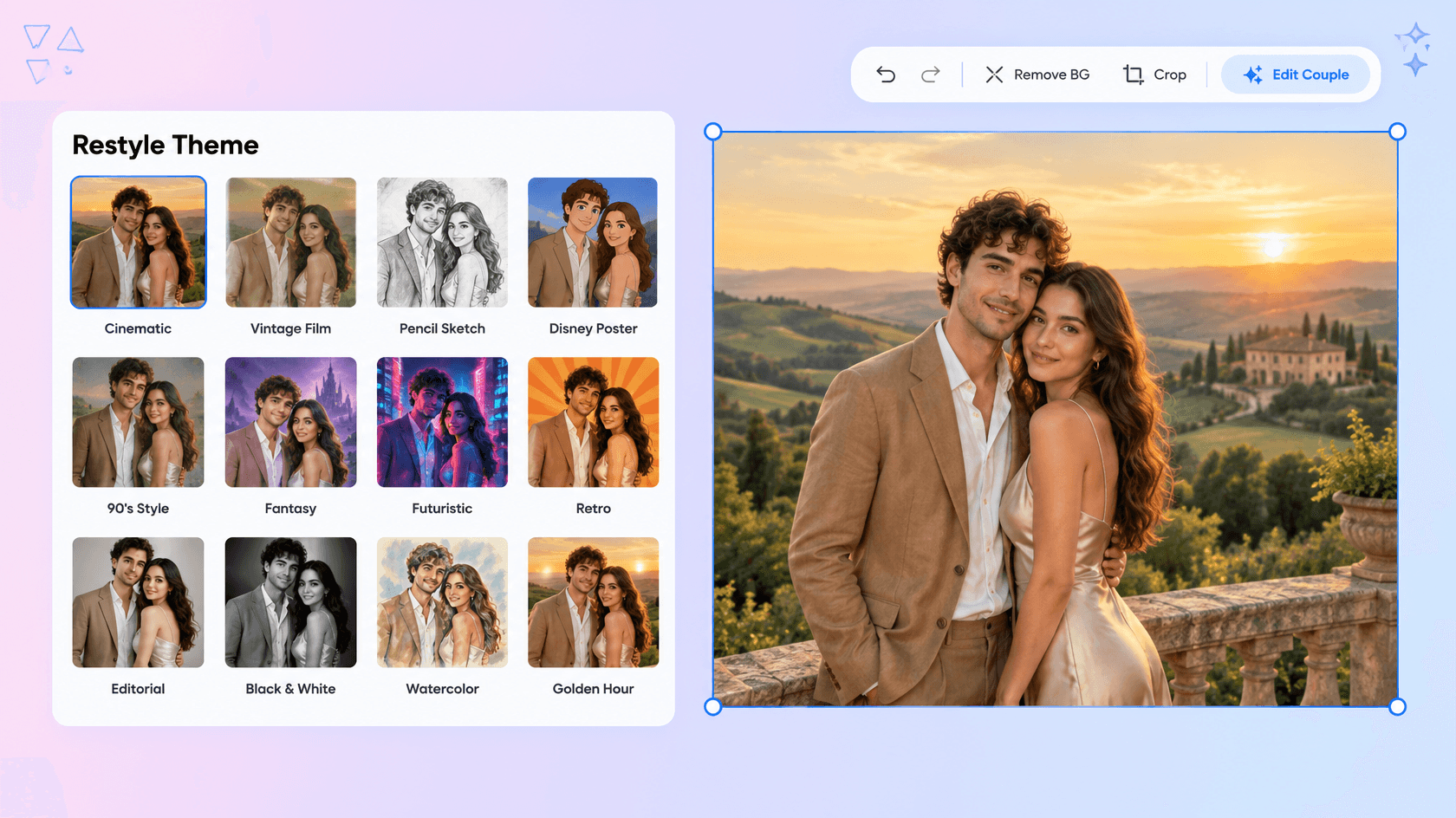Click the bottom-left image resize handle
The width and height of the screenshot is (1456, 818).
[x=713, y=707]
